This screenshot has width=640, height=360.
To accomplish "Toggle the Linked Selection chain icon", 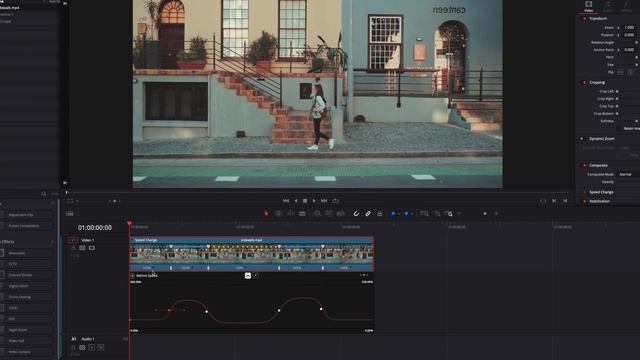I will pyautogui.click(x=368, y=213).
